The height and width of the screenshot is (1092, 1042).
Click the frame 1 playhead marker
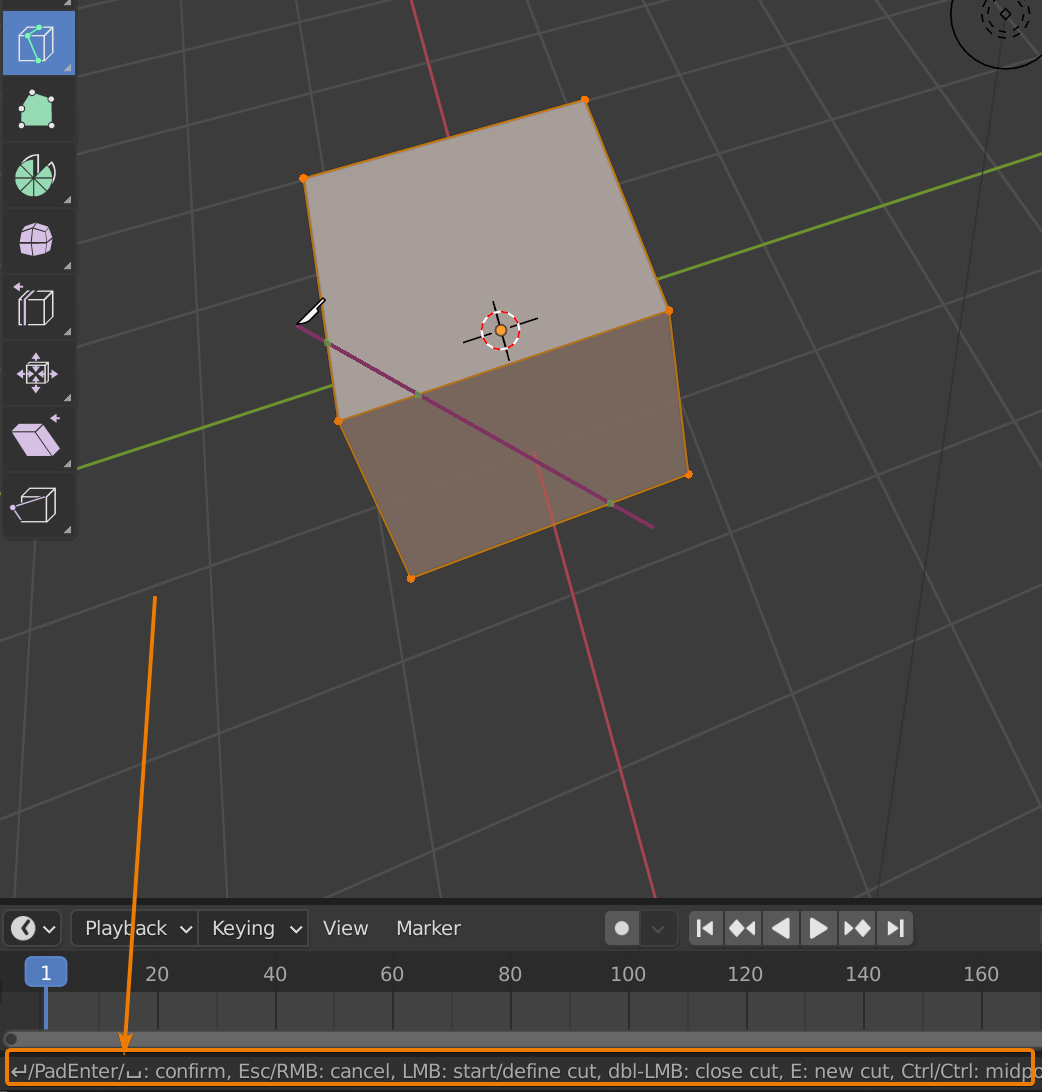pos(46,973)
